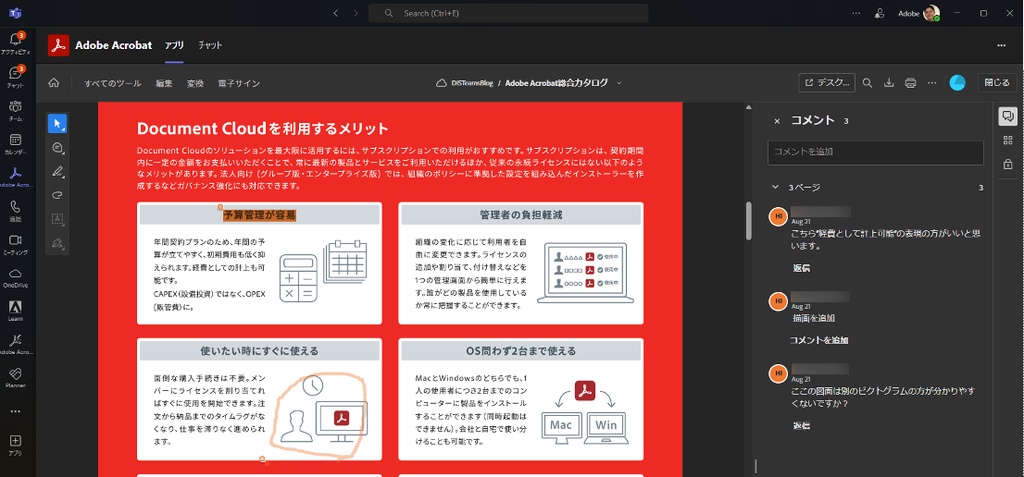The height and width of the screenshot is (477, 1024).
Task: Open Acrobat toolbar more options
Action: [x=933, y=83]
